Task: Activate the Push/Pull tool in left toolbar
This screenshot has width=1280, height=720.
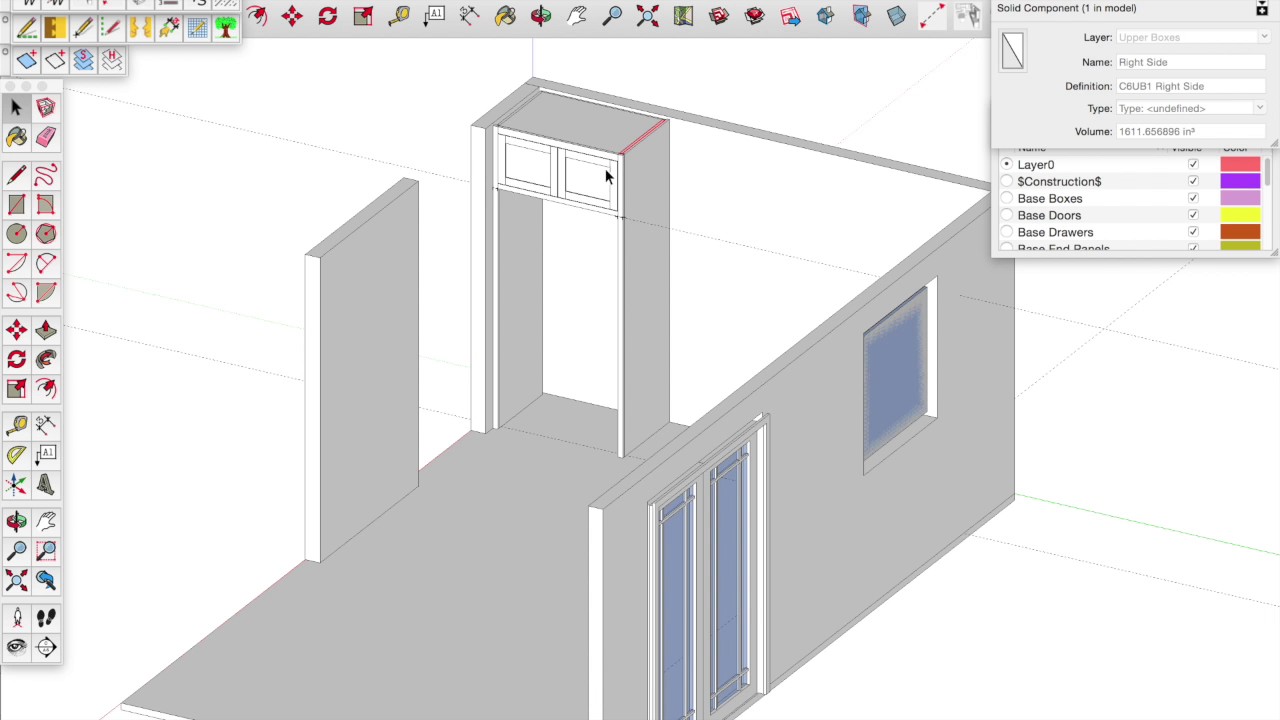Action: (46, 330)
